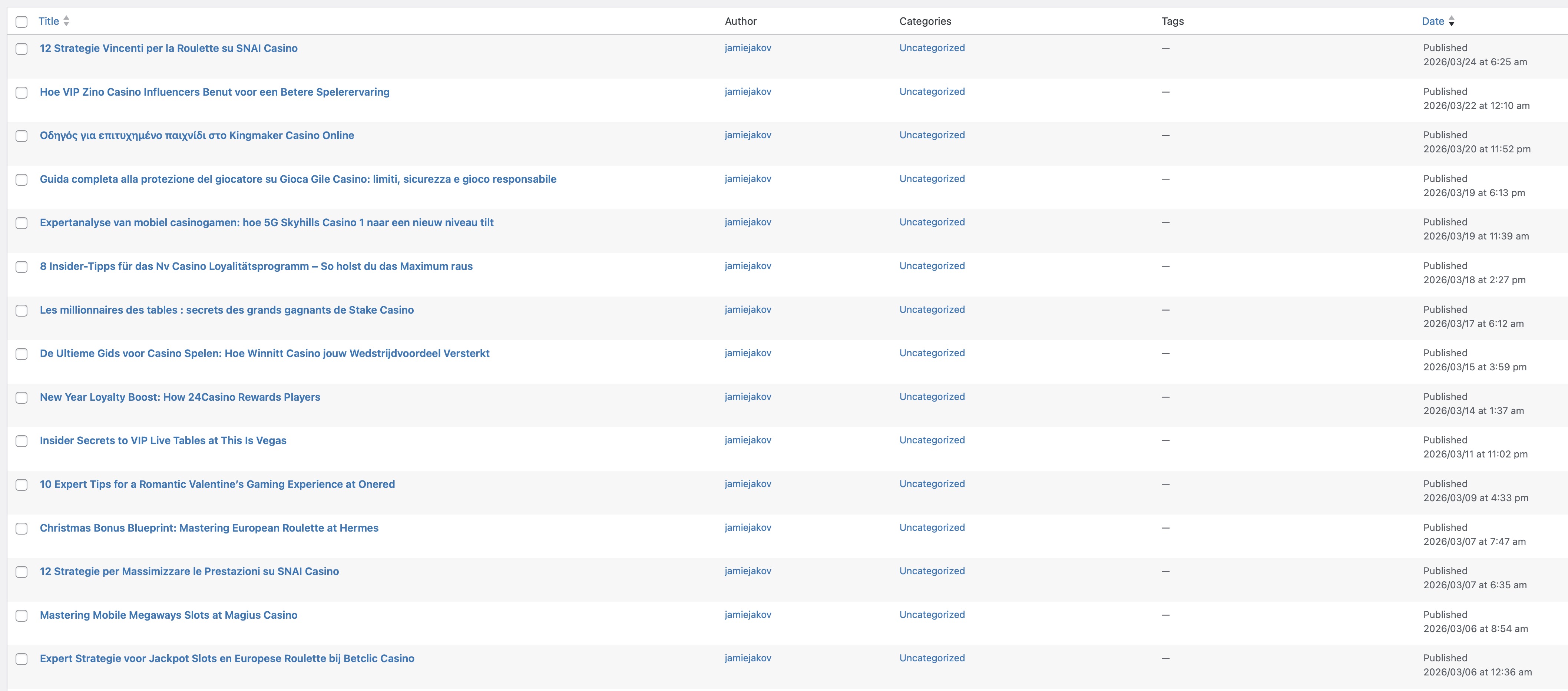Viewport: 1568px width, 691px height.
Task: Click author jamiejakov on the first row
Action: (747, 48)
